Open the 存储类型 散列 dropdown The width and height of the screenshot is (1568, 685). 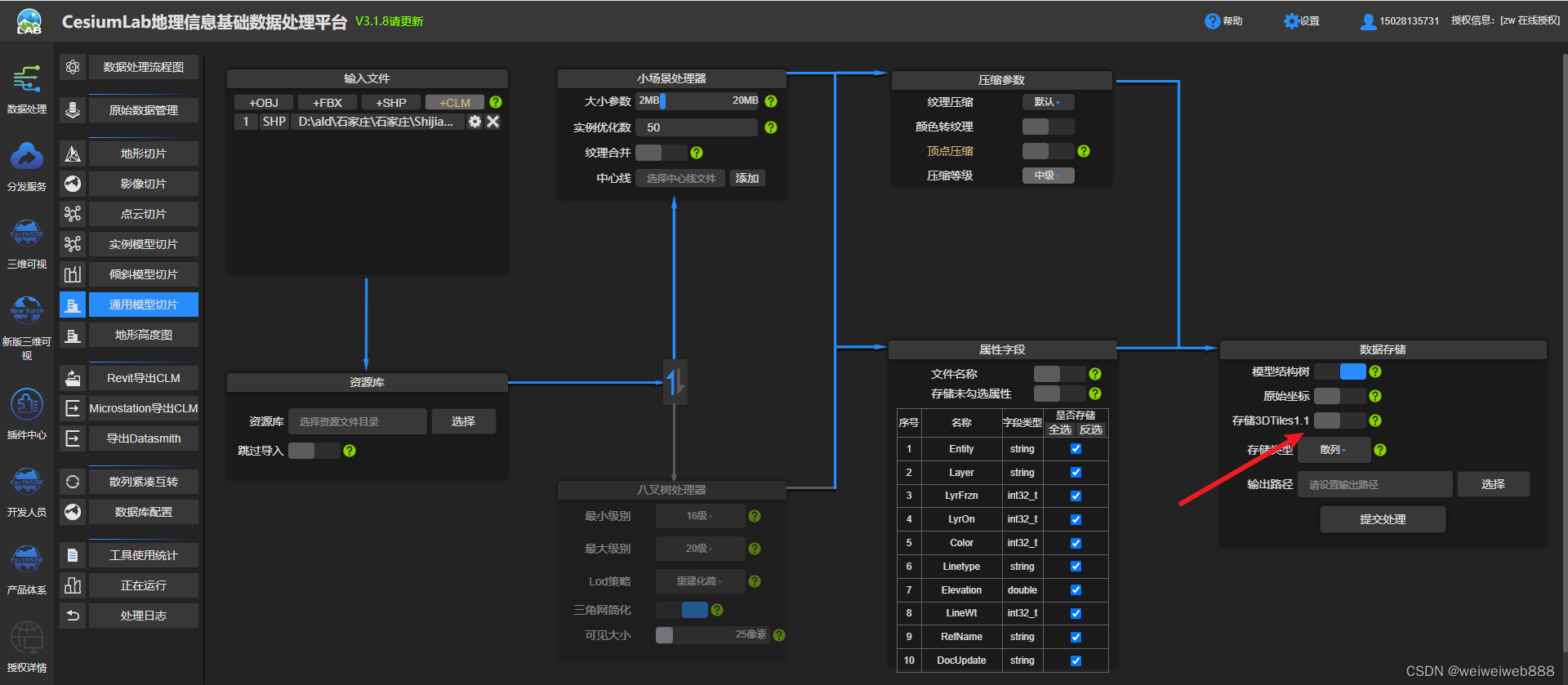(1334, 450)
